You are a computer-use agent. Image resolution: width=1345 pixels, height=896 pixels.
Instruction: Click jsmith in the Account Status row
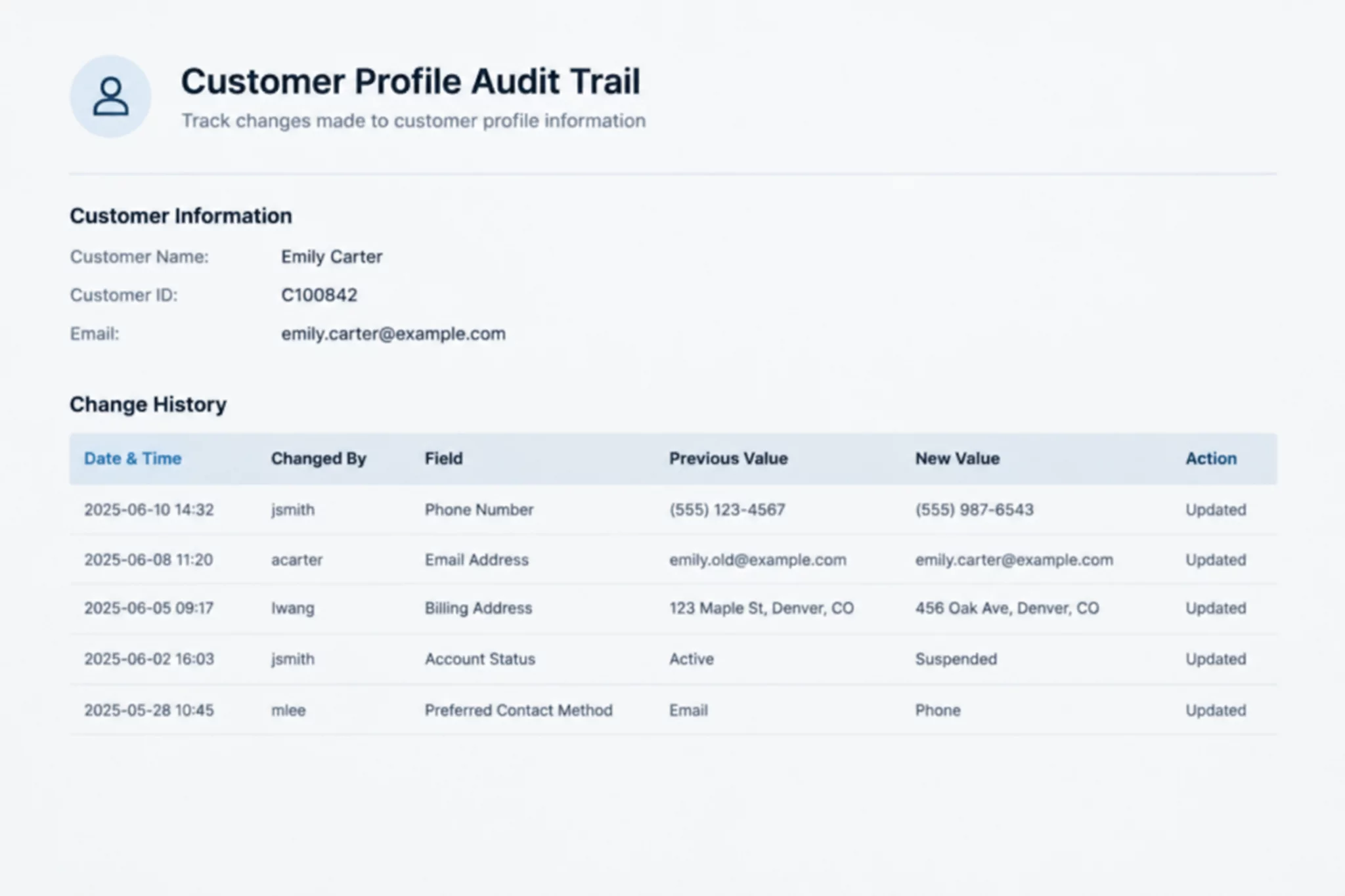pyautogui.click(x=293, y=659)
